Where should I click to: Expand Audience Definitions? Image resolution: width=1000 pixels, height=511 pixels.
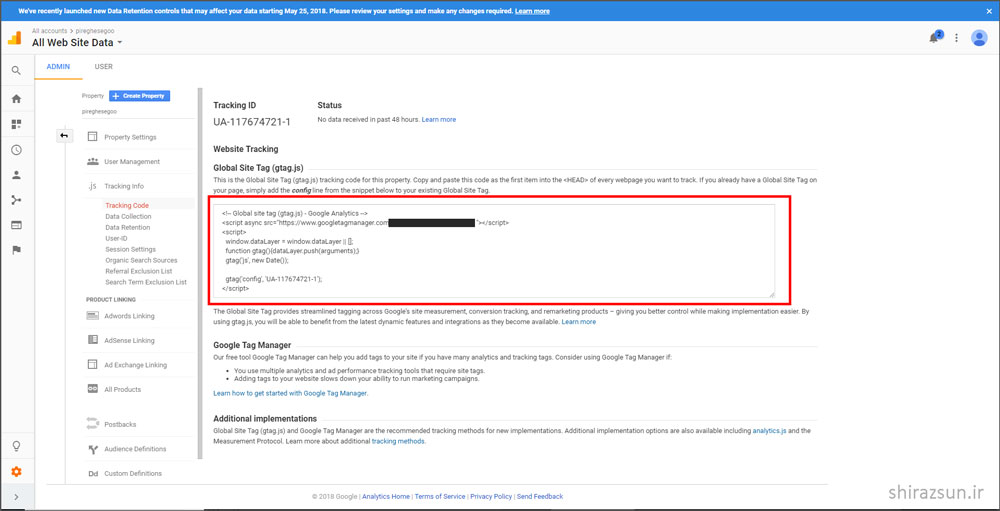[135, 449]
